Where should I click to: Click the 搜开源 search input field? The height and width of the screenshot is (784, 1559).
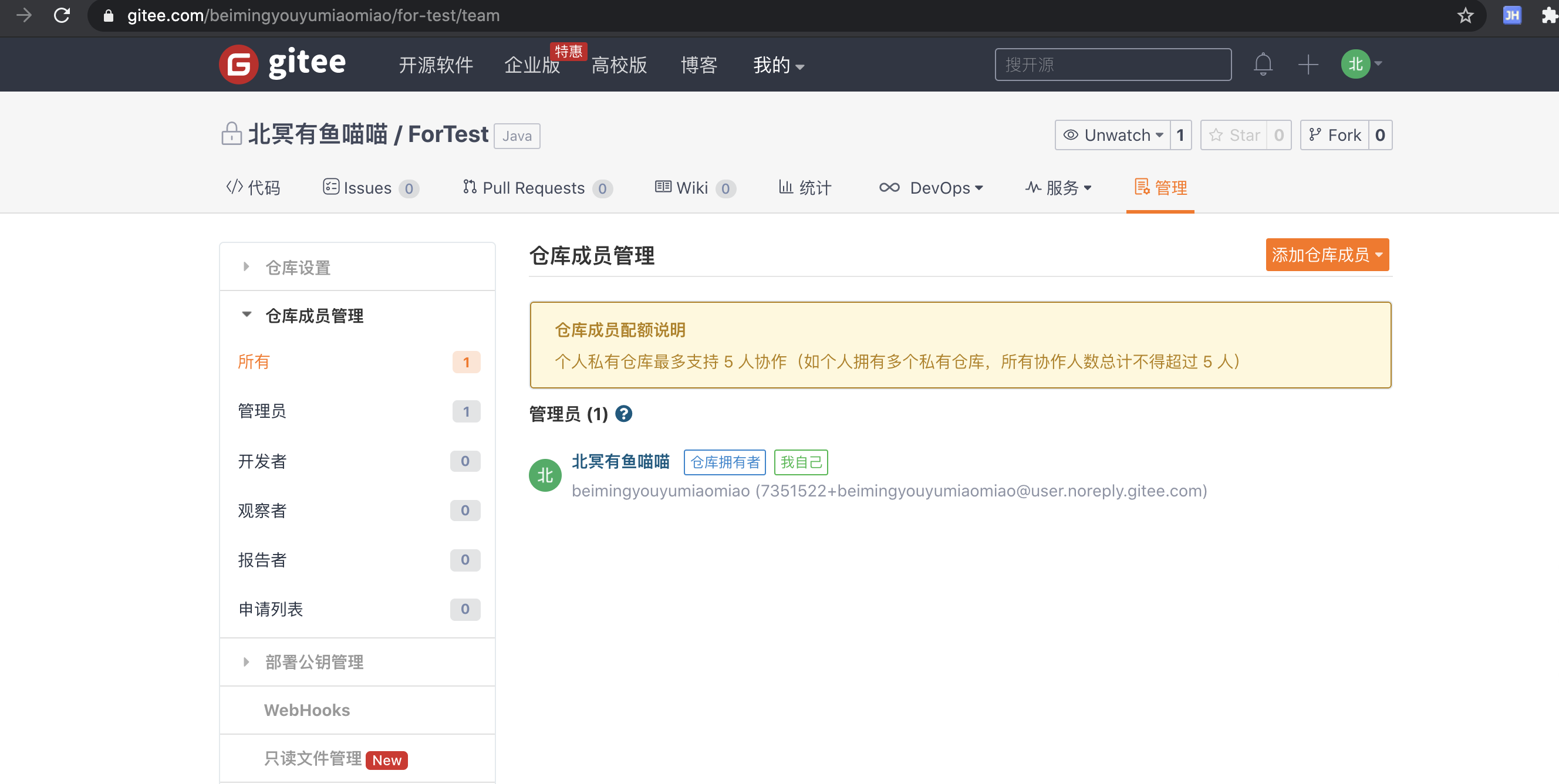[1112, 65]
